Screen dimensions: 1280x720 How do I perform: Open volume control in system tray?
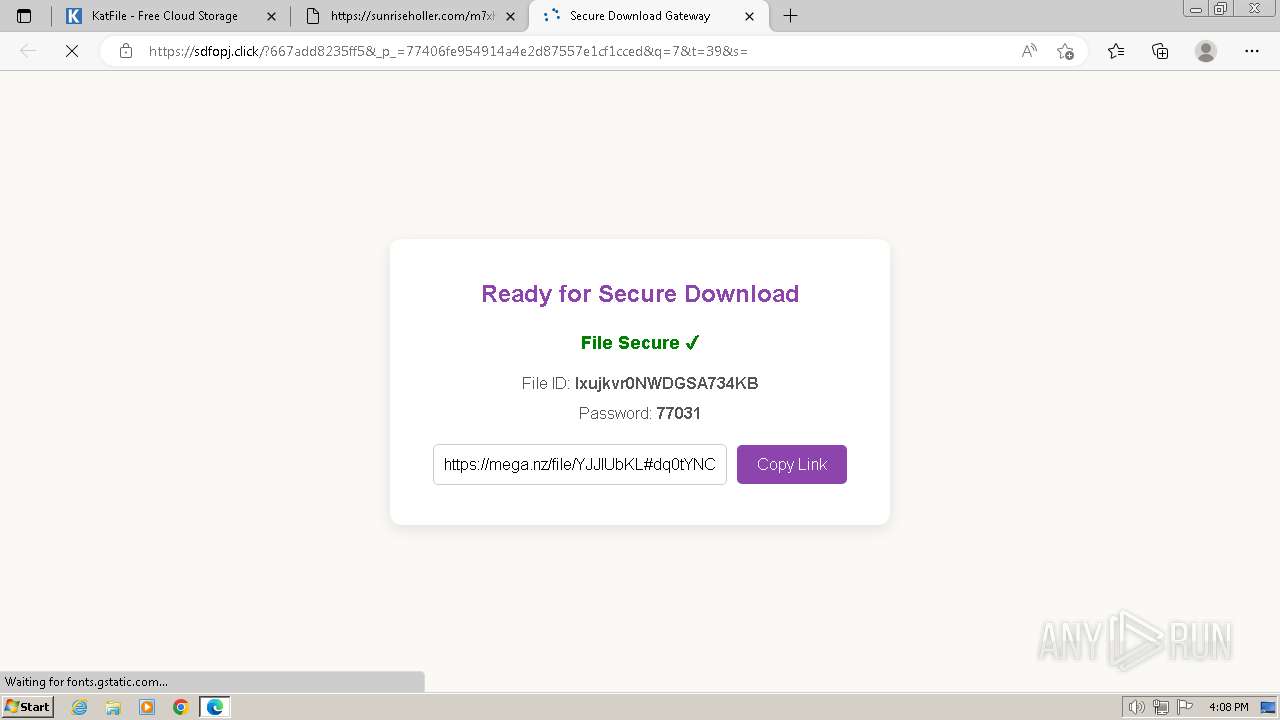click(x=1137, y=707)
